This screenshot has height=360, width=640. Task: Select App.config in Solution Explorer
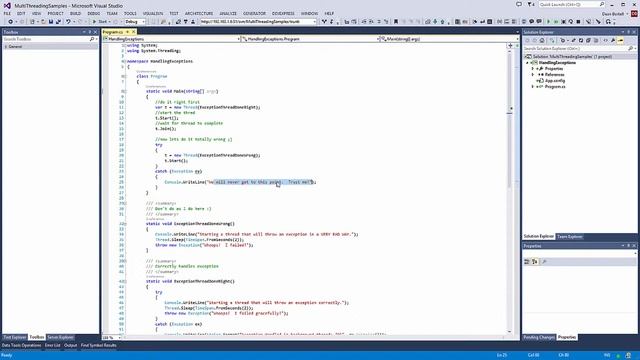click(555, 81)
